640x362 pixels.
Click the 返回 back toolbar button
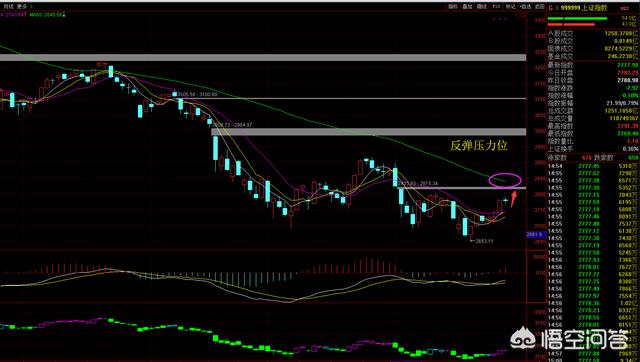pyautogui.click(x=540, y=7)
